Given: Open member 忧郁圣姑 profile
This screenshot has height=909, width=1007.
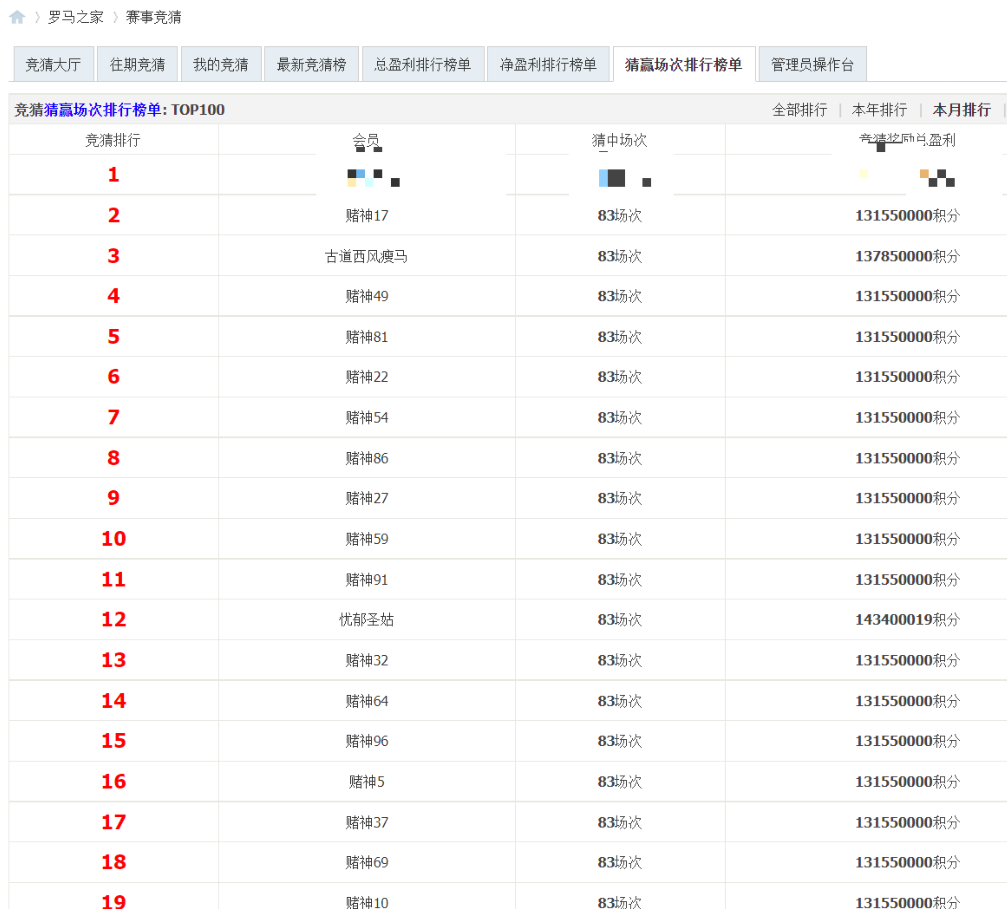Looking at the screenshot, I should click(366, 620).
